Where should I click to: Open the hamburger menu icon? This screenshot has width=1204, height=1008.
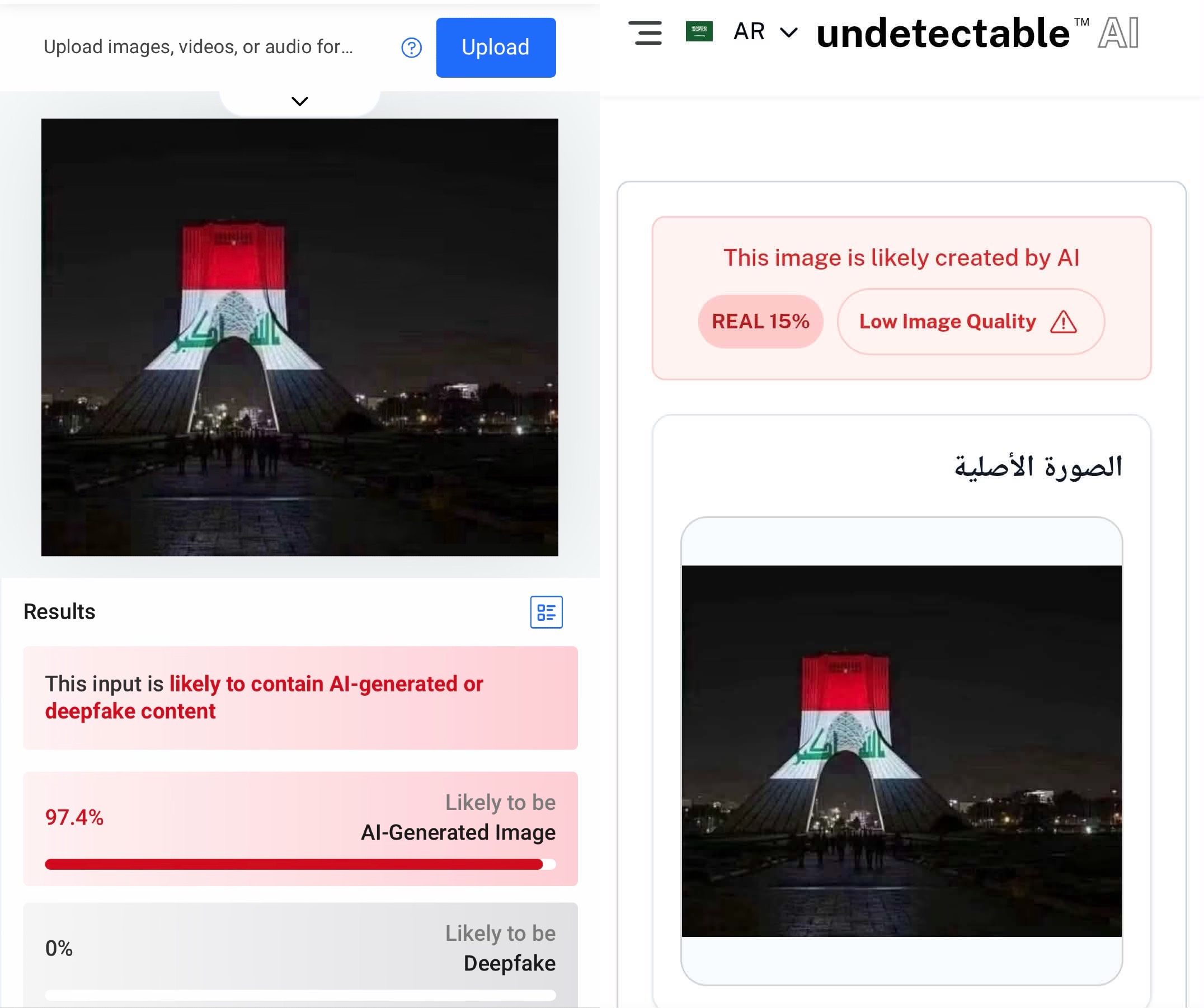coord(645,32)
